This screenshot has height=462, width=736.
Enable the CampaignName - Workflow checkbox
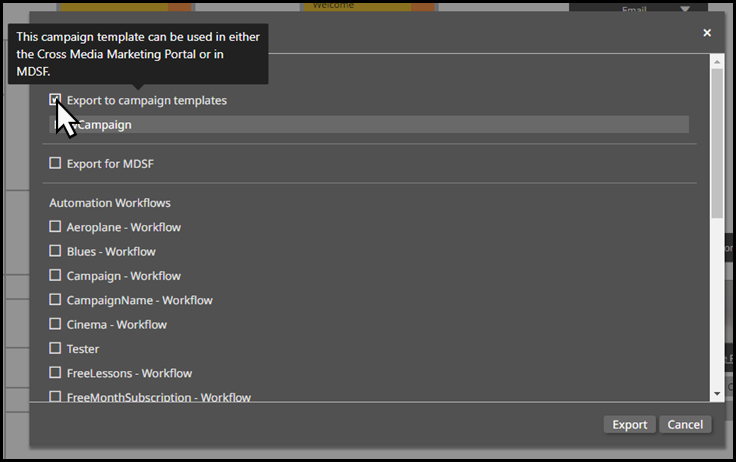(56, 300)
